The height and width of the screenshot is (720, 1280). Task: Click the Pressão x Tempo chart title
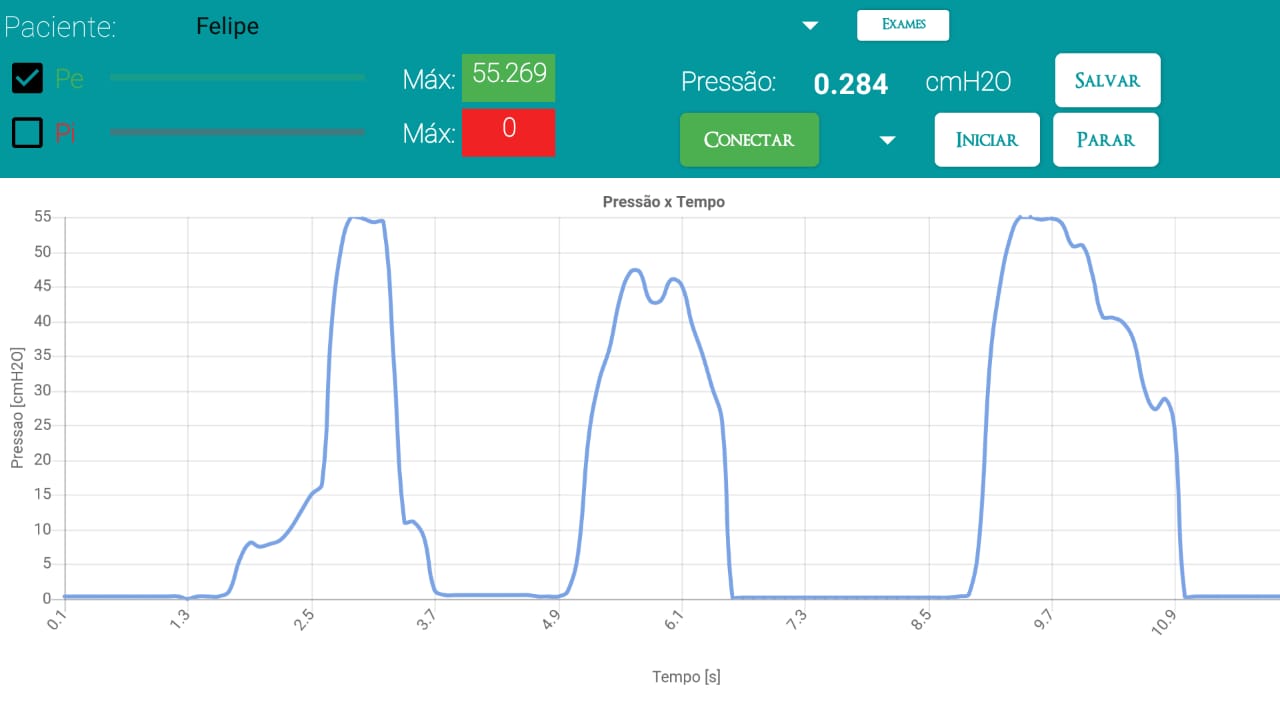click(x=663, y=202)
